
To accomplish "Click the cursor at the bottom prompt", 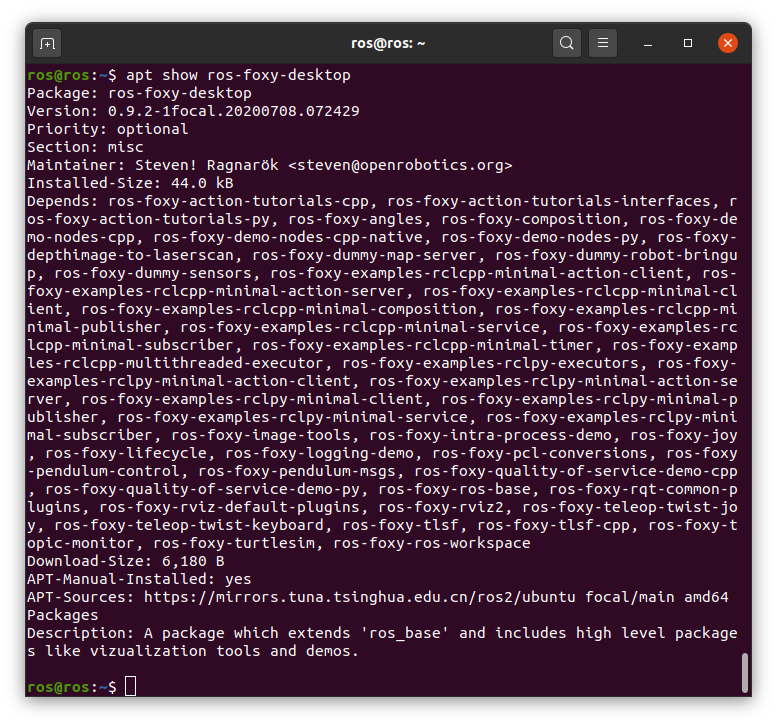I will point(130,686).
